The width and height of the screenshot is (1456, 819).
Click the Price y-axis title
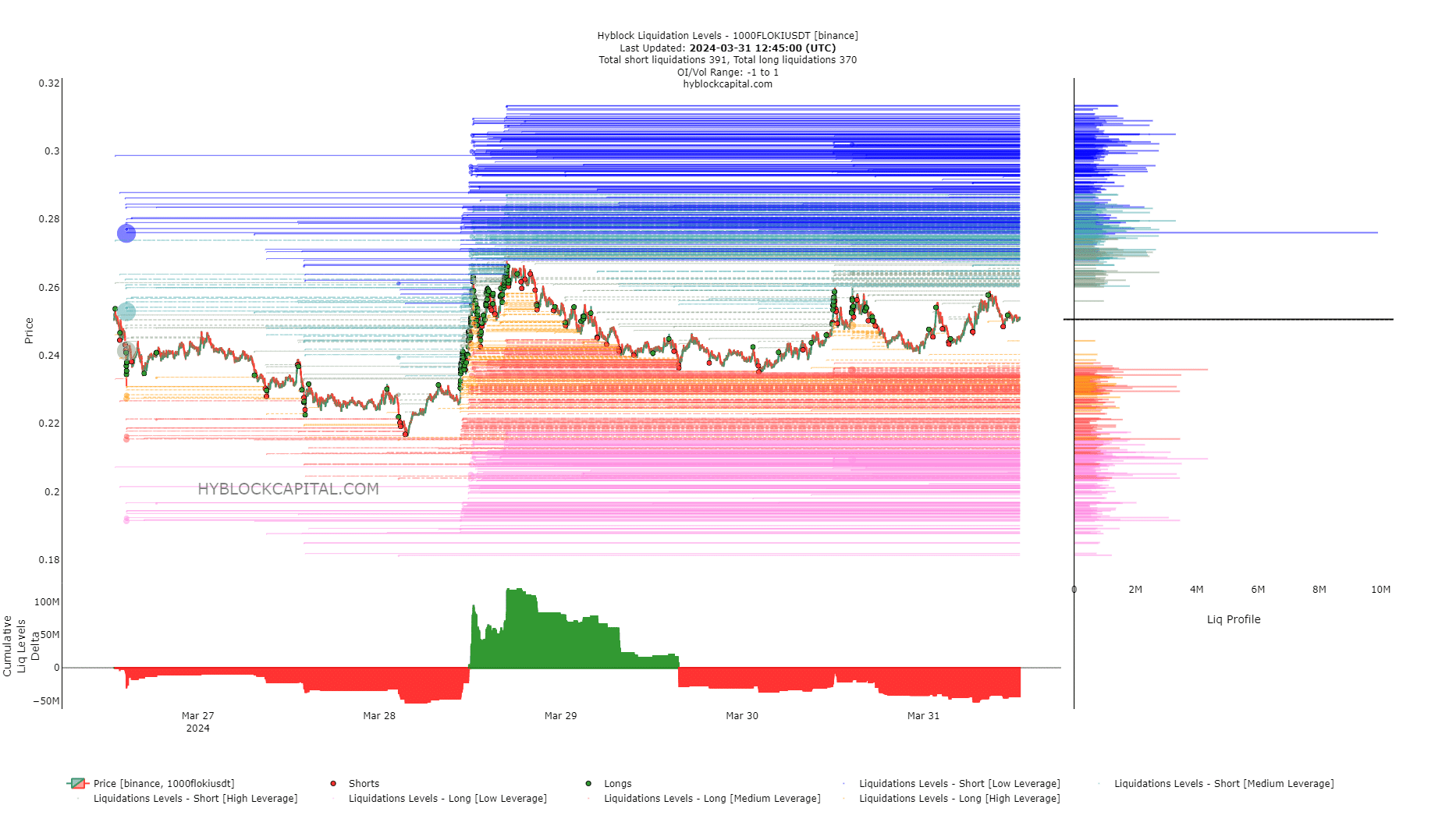tap(29, 331)
